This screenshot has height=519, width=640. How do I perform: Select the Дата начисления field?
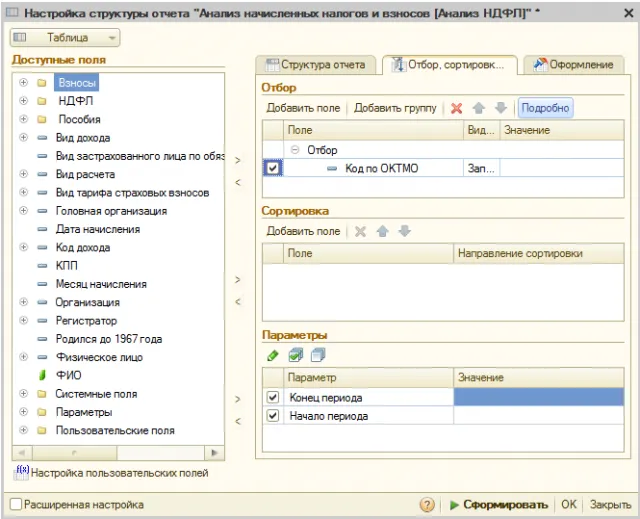pos(98,229)
